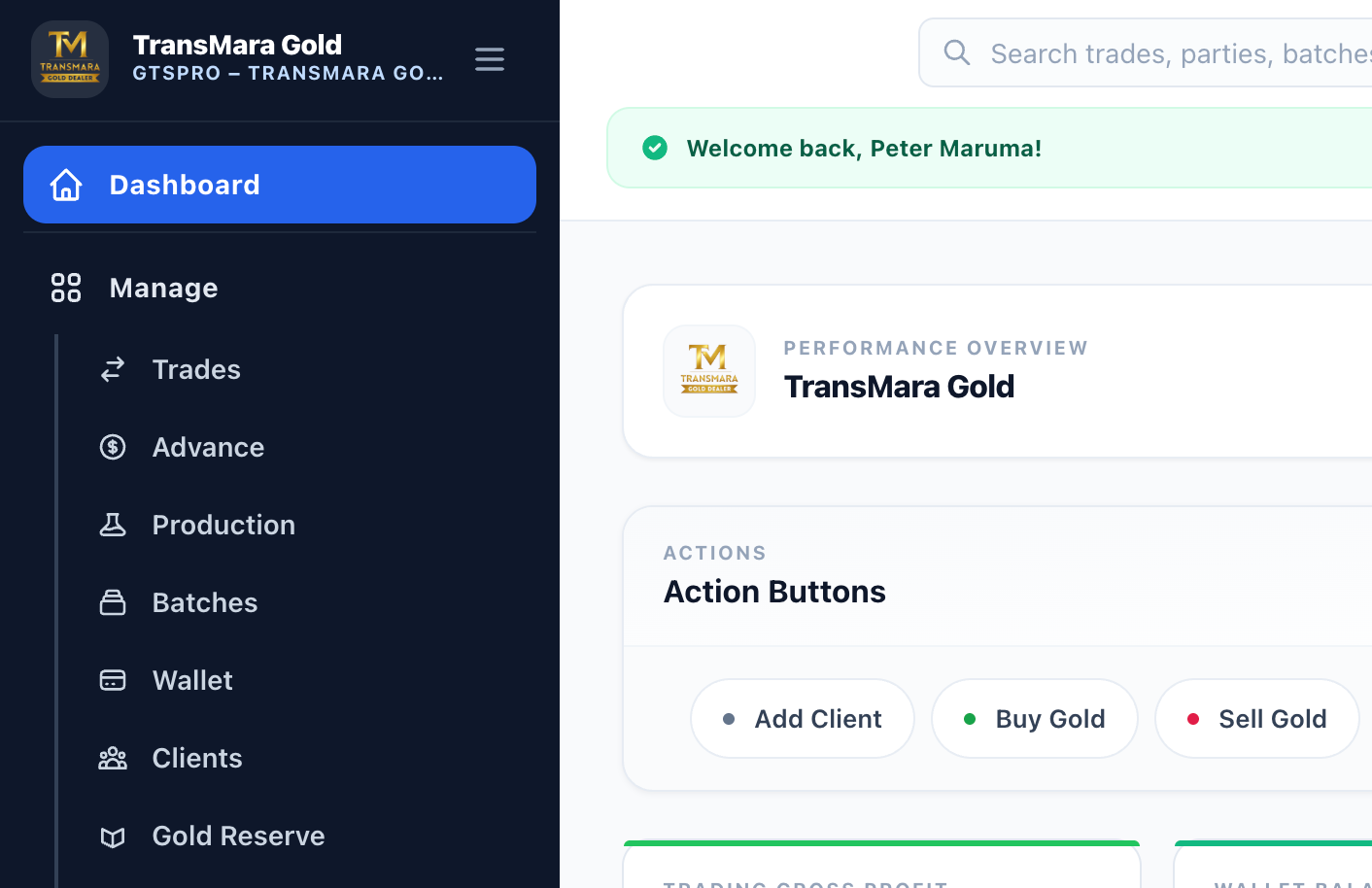This screenshot has height=888, width=1372.
Task: Open Advance via the dollar sign icon
Action: [113, 447]
